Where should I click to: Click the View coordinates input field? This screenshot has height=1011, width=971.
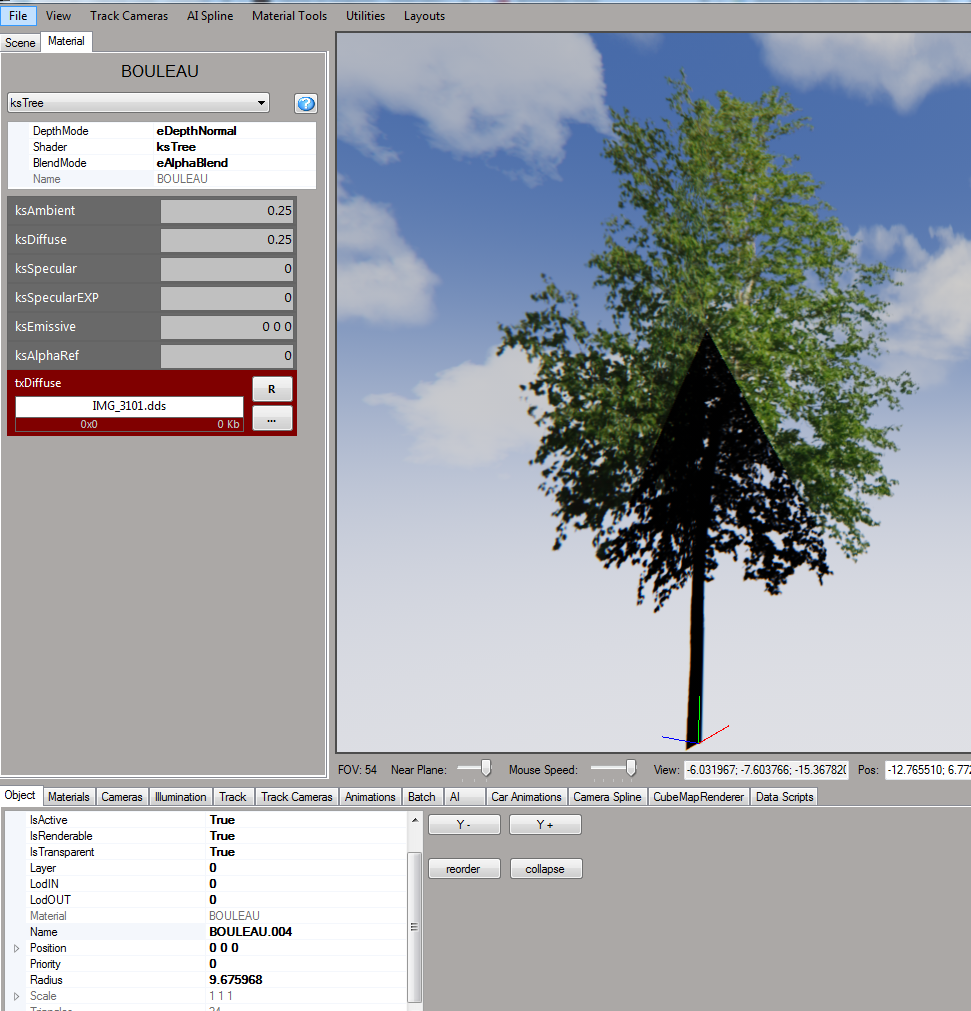pyautogui.click(x=765, y=770)
